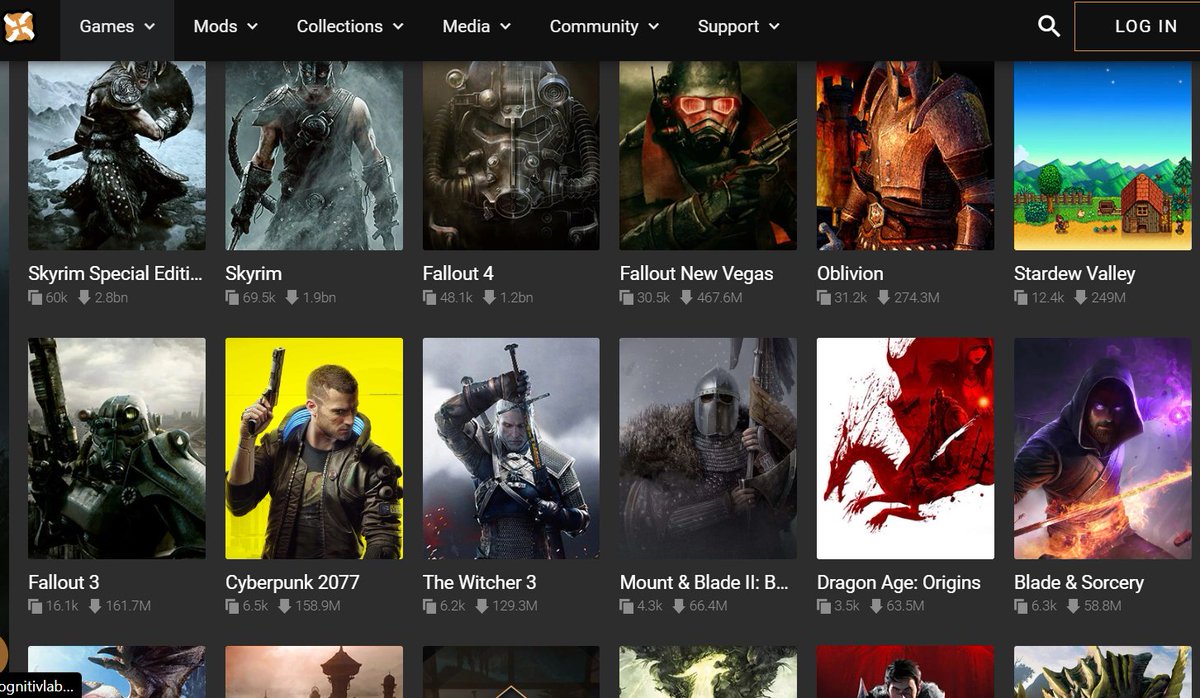Click the Fallout New Vegas title link
The image size is (1200, 698).
(x=696, y=273)
